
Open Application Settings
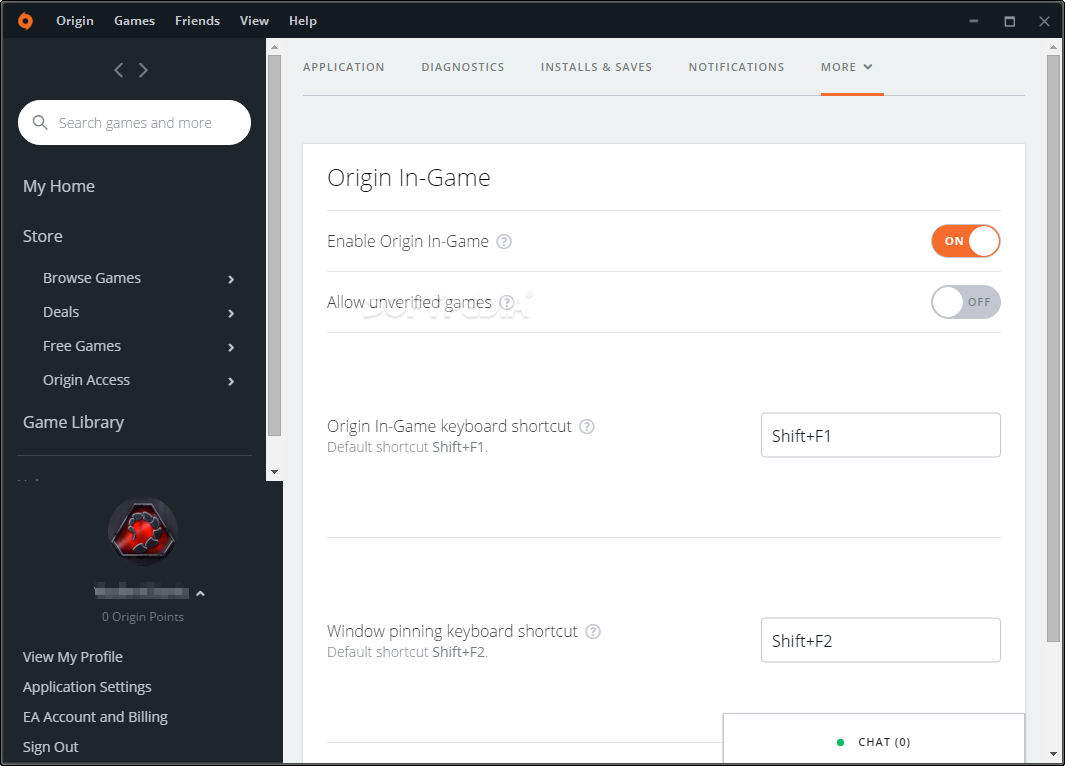(x=87, y=687)
